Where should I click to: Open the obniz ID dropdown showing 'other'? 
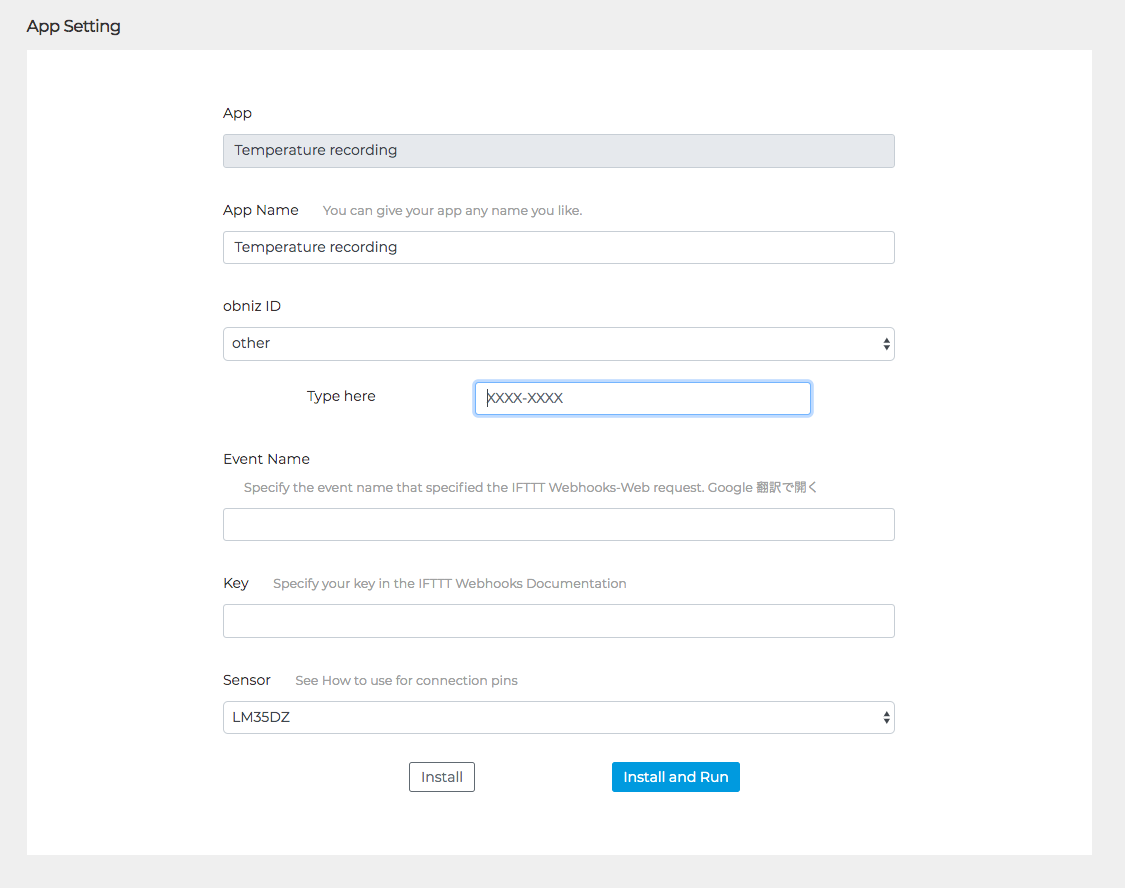coord(558,343)
